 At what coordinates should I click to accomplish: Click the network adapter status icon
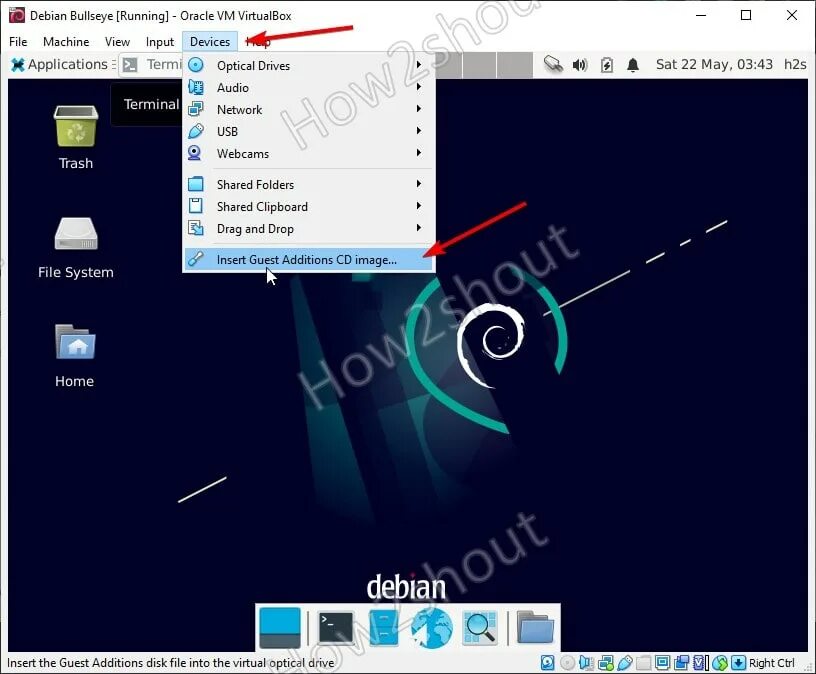click(x=605, y=663)
